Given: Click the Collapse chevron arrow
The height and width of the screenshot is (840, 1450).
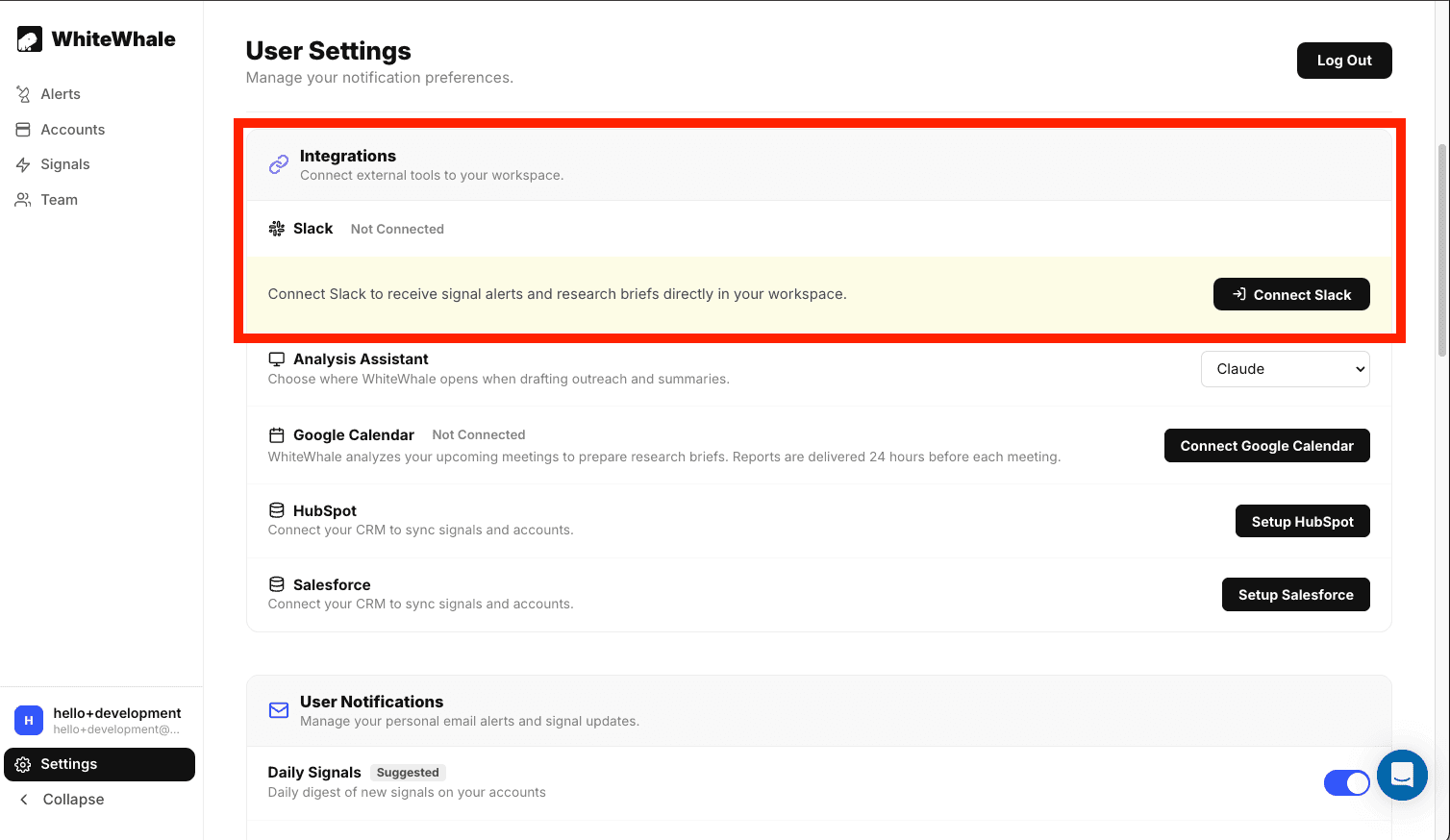Looking at the screenshot, I should pos(24,800).
